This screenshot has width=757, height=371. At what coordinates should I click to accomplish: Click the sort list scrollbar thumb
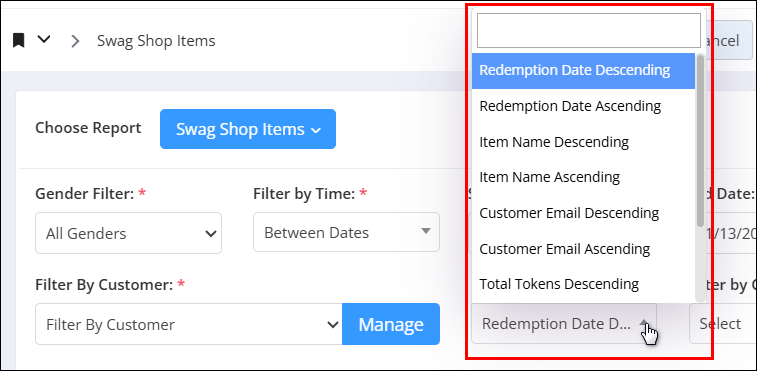[x=700, y=140]
